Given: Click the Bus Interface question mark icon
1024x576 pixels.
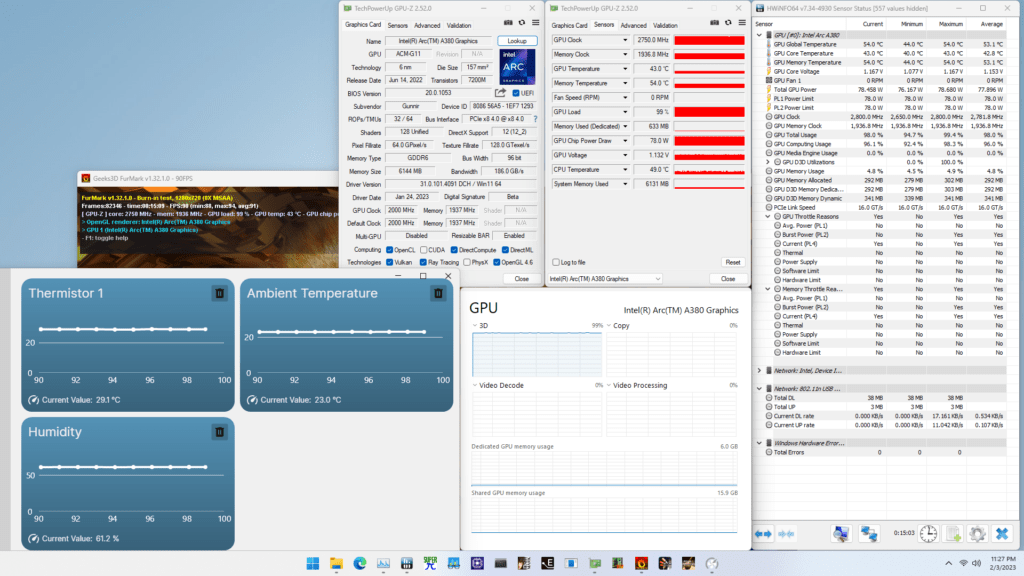Looking at the screenshot, I should click(536, 119).
